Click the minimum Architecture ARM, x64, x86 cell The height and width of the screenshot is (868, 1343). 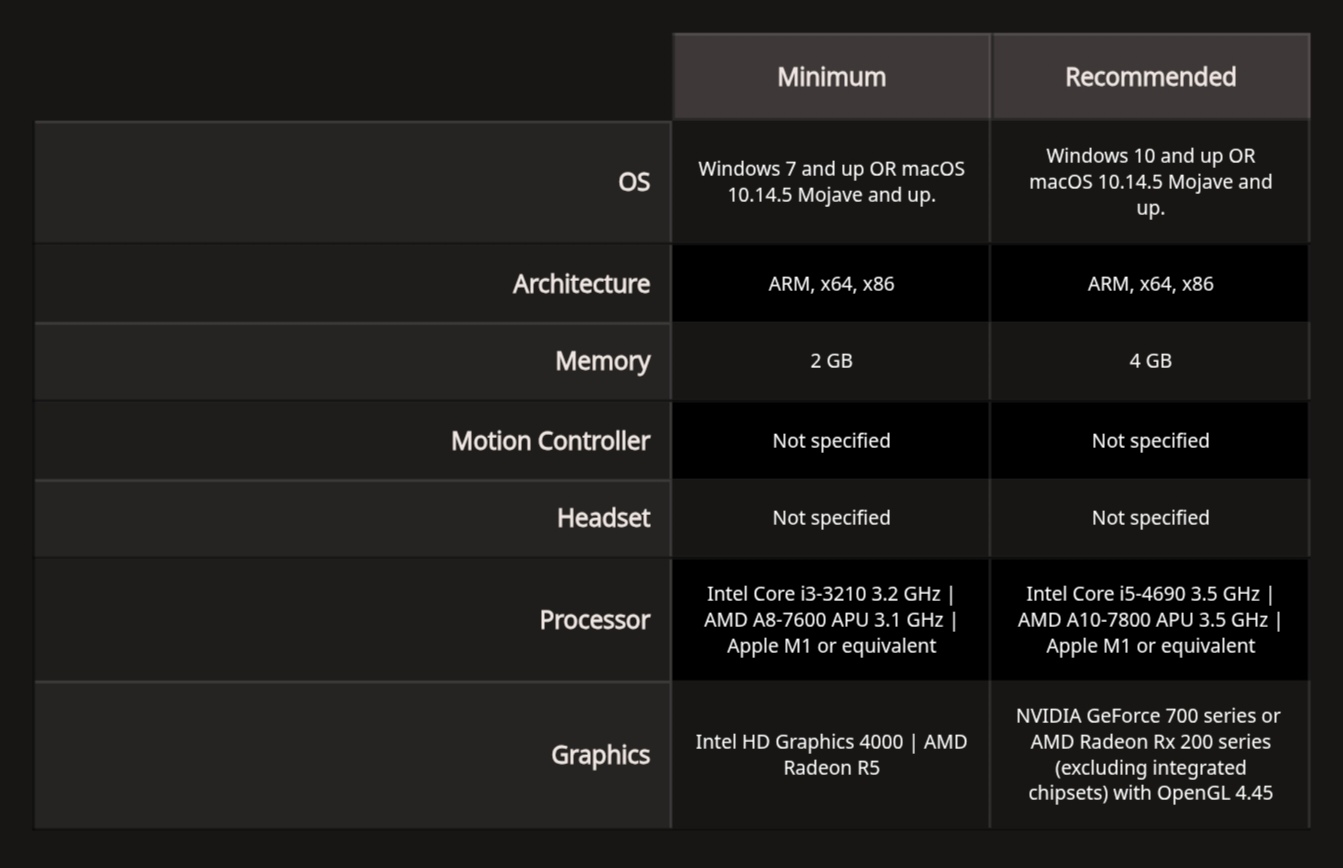(x=831, y=284)
